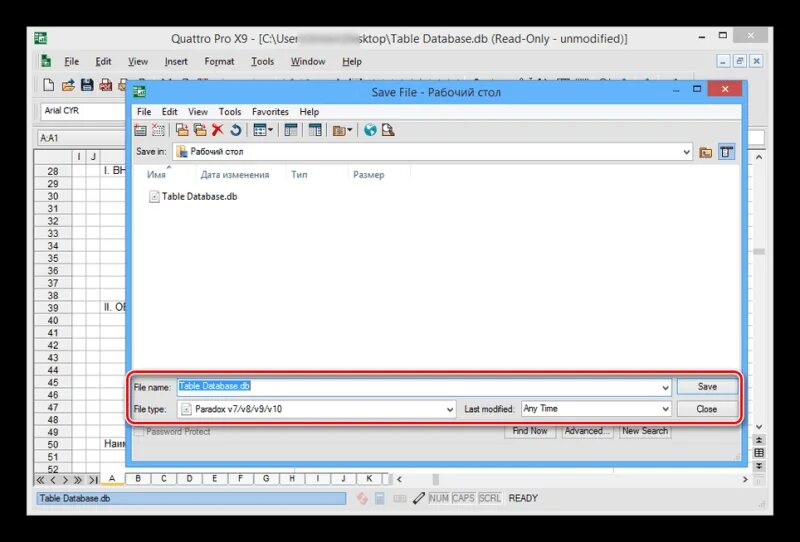Image resolution: width=800 pixels, height=542 pixels.
Task: Open the Last modified dropdown showing Any Time
Action: point(596,409)
